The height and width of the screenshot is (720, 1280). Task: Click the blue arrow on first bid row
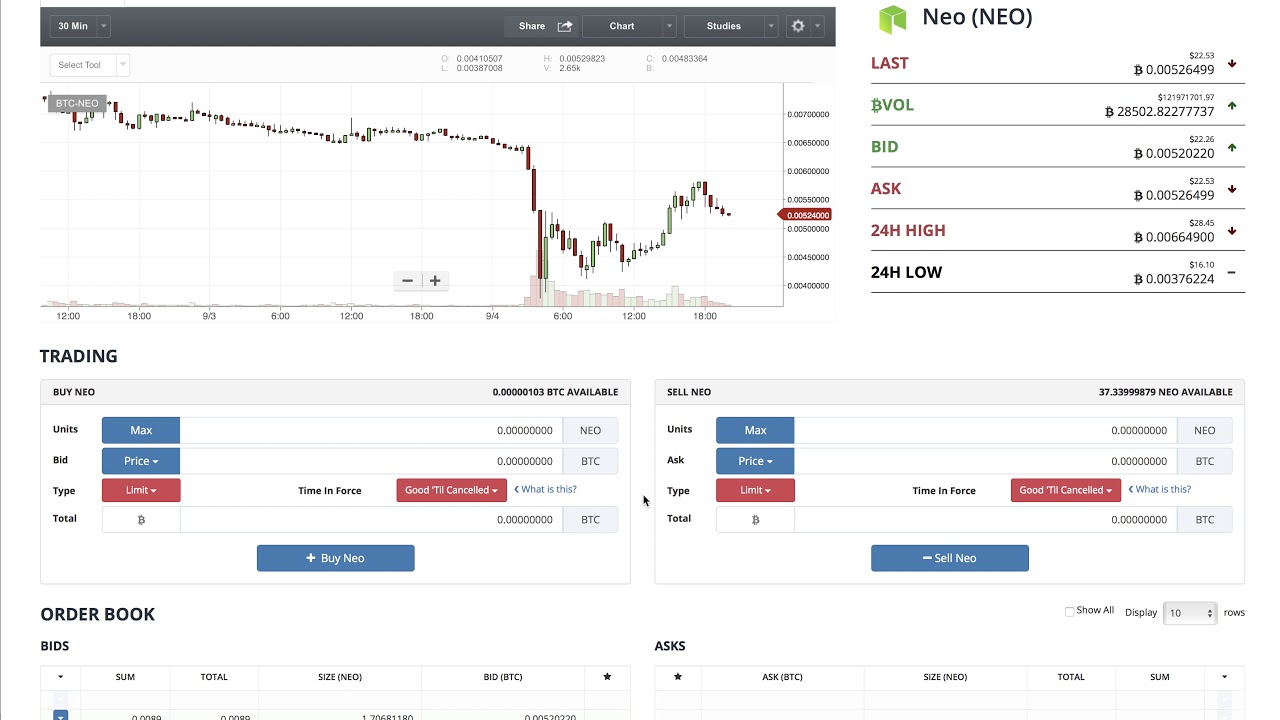60,716
